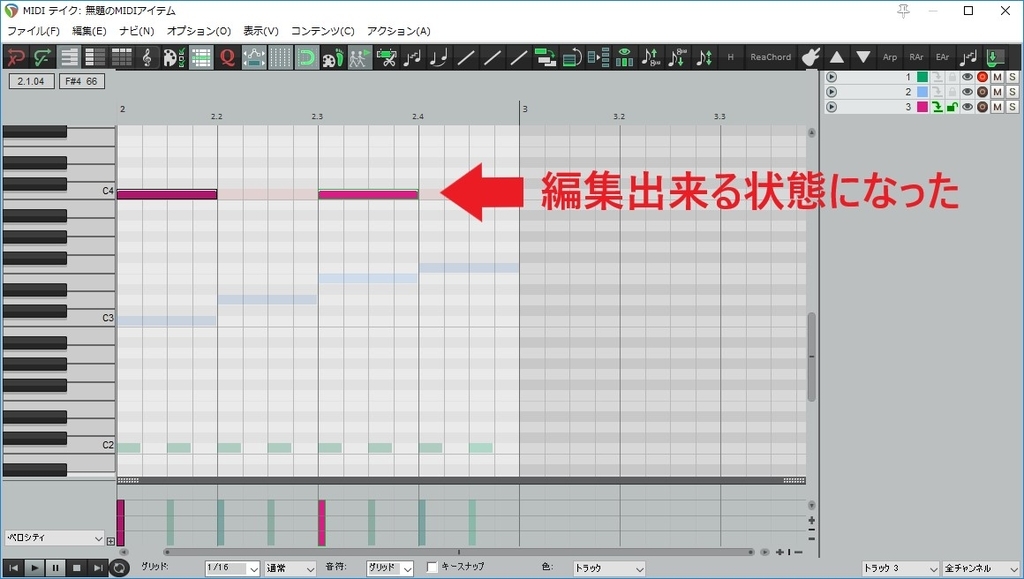Open the color palette checklist icon
This screenshot has height=579, width=1024.
[174, 57]
